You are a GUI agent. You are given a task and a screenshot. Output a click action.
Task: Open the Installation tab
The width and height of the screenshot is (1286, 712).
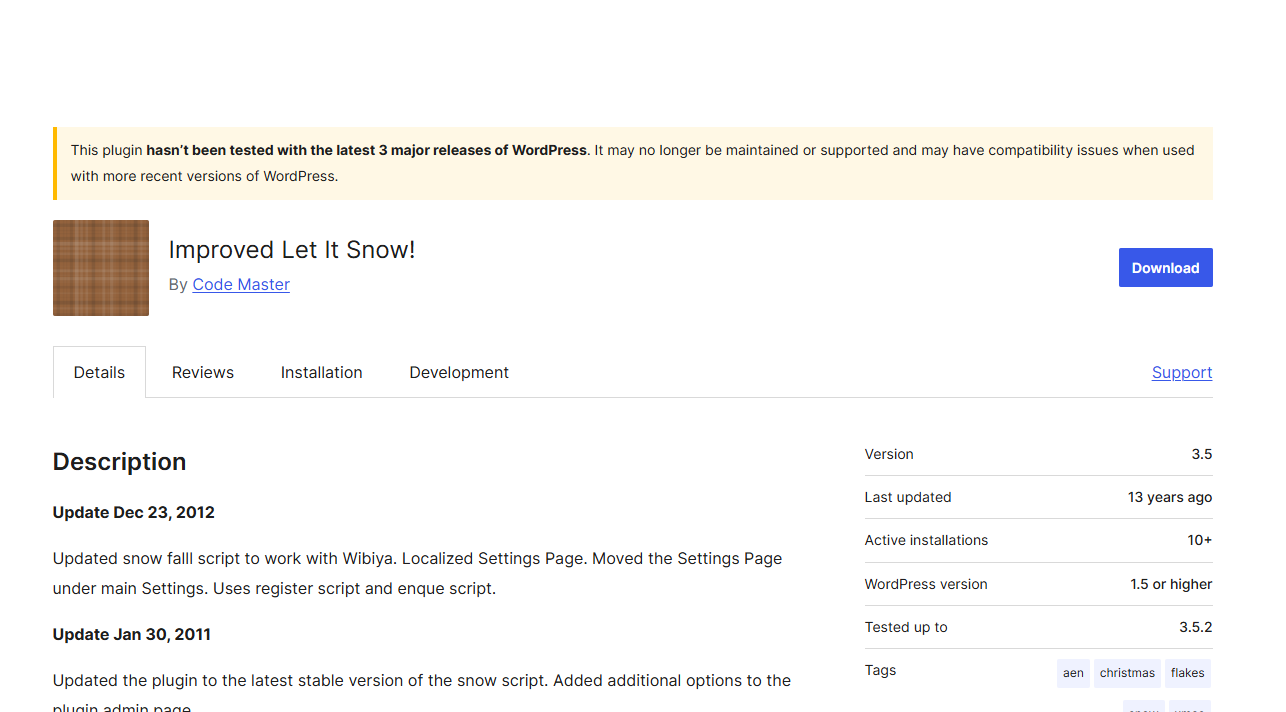tap(321, 372)
